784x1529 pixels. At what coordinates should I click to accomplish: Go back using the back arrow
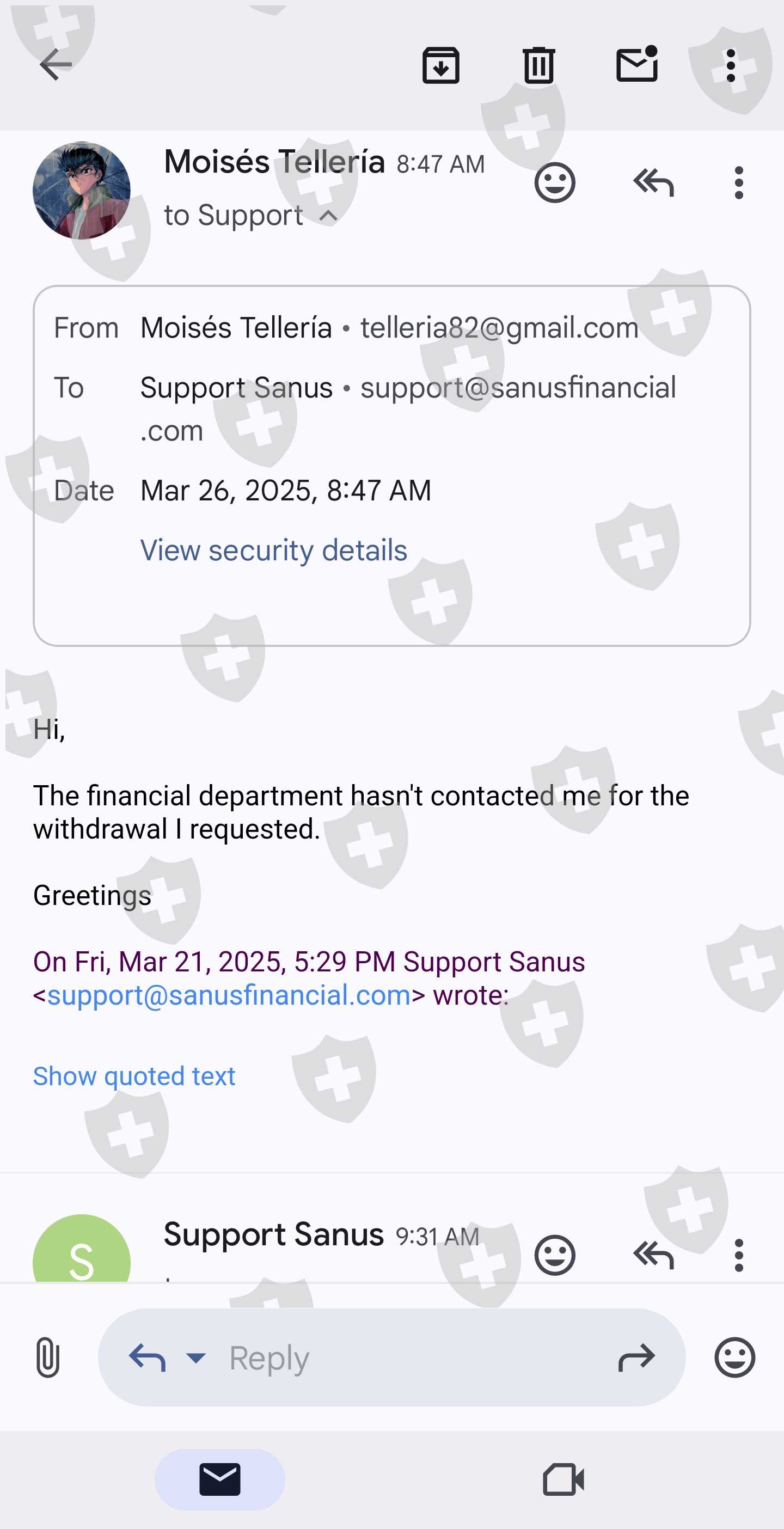click(x=55, y=65)
